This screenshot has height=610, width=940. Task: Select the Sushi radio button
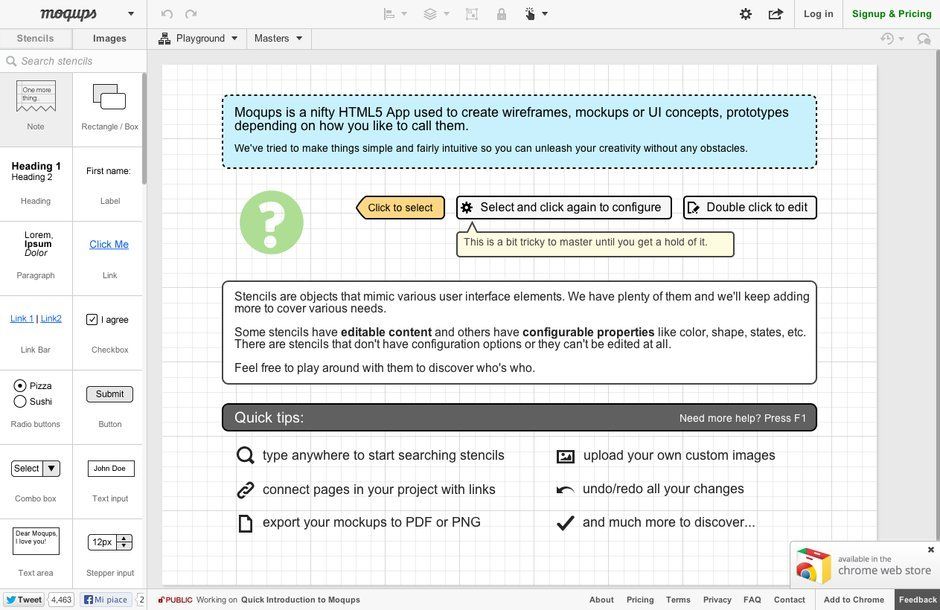(20, 401)
